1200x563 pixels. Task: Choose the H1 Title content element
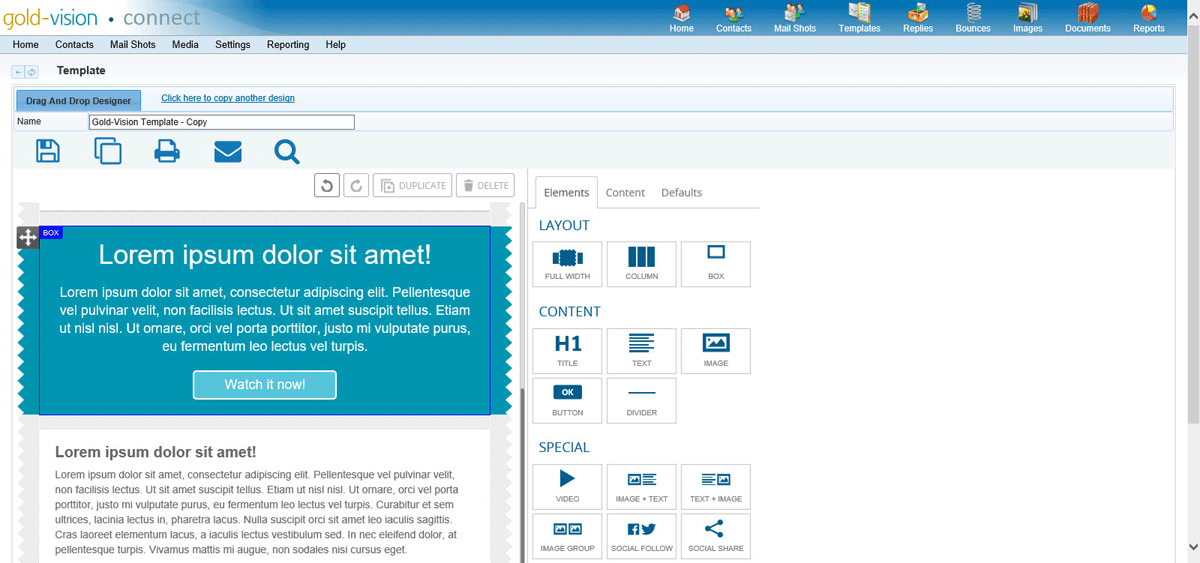(x=568, y=350)
